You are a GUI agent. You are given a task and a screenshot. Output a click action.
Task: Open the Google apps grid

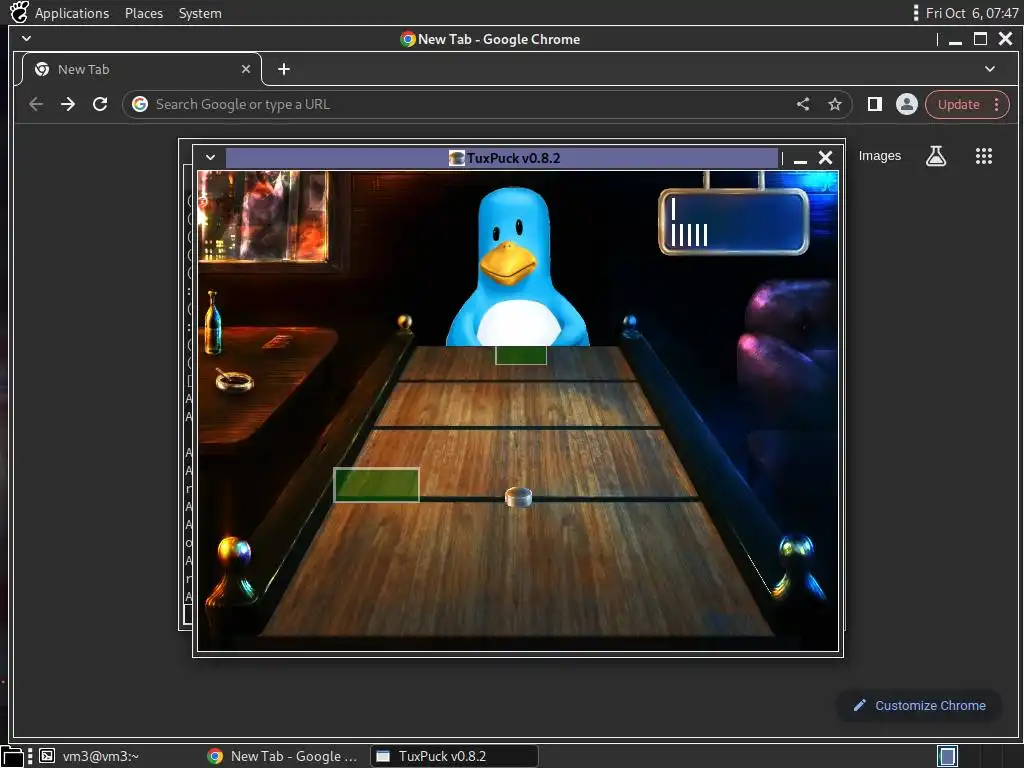pos(984,156)
